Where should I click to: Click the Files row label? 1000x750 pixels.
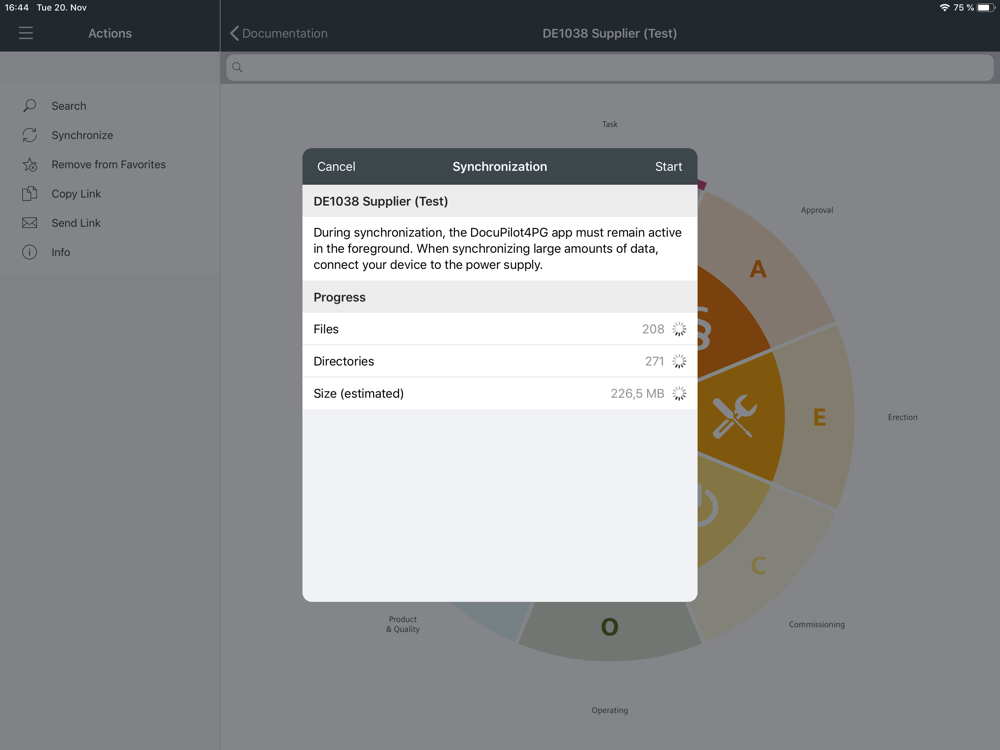point(326,329)
